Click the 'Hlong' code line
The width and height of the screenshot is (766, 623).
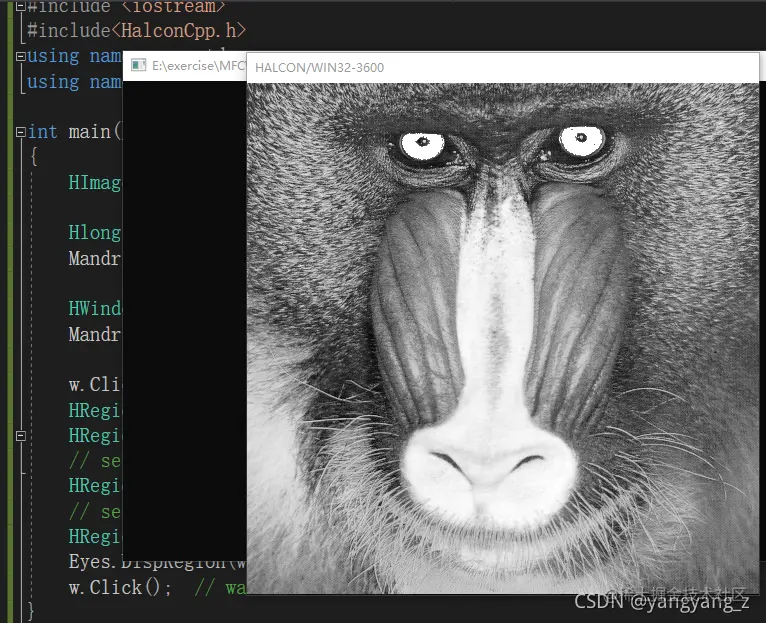[95, 233]
